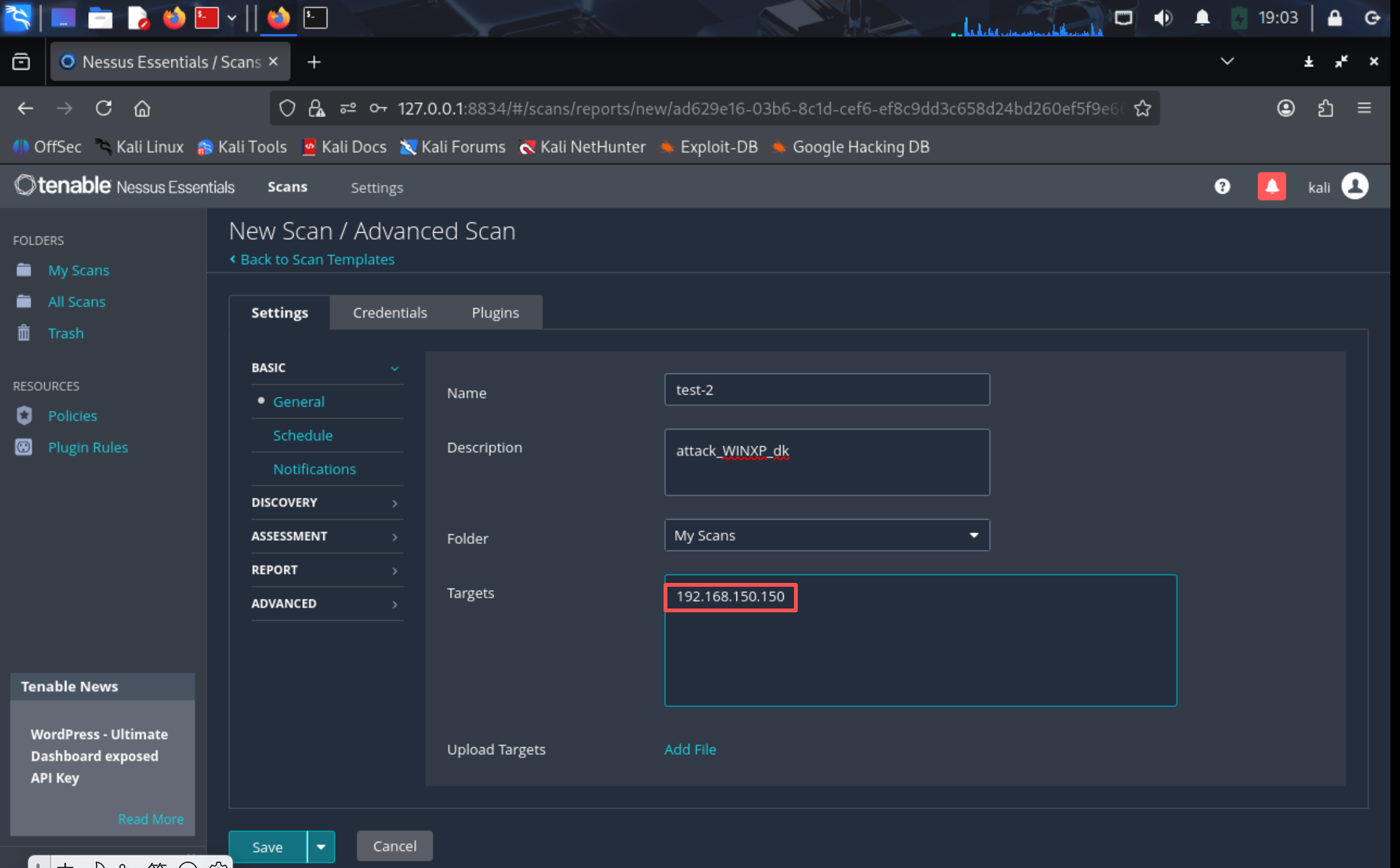Click the Nessus red notification bell icon
This screenshot has height=868, width=1400.
pos(1272,187)
